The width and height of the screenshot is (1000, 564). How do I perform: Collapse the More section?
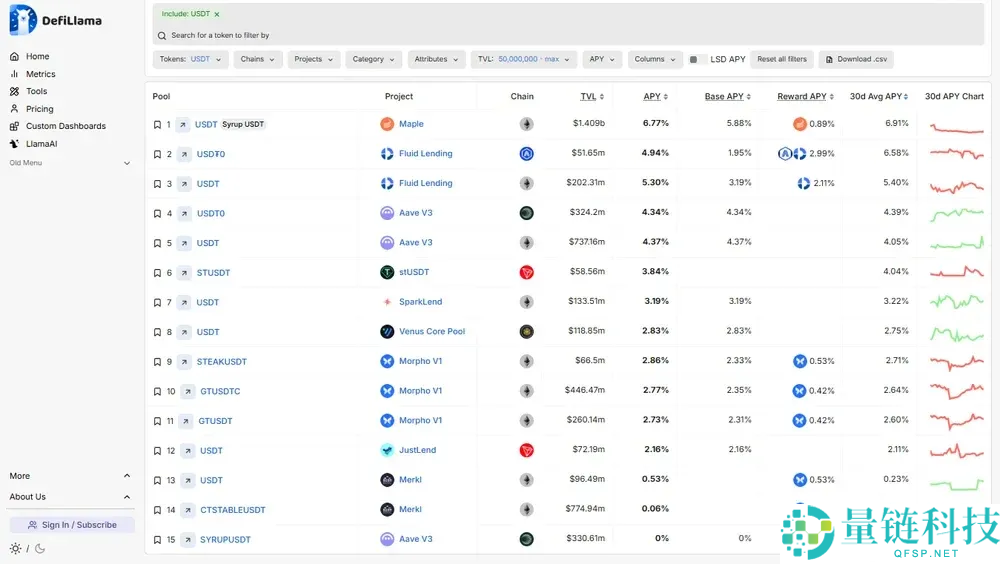pos(70,476)
